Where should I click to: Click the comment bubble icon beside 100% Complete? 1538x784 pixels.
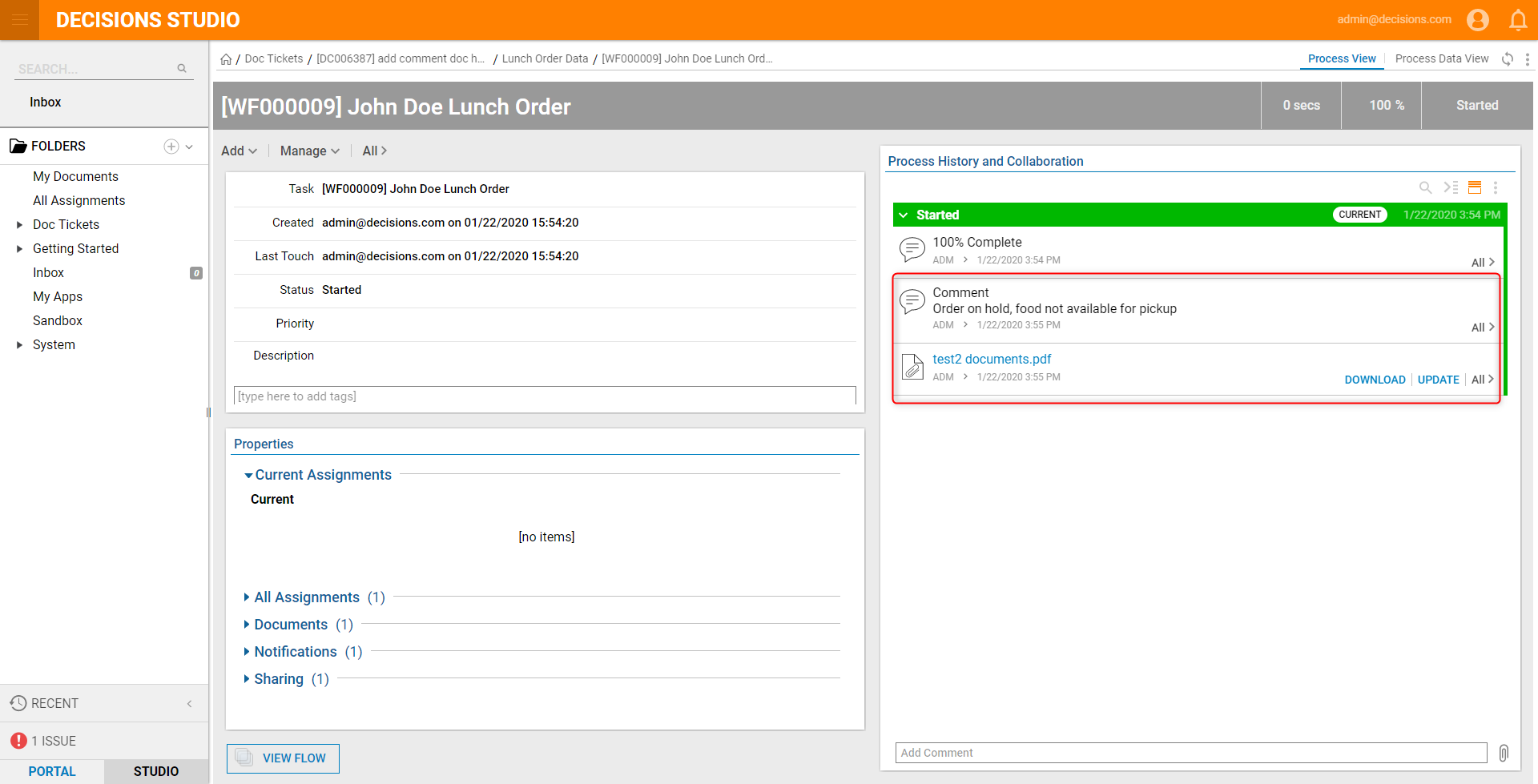tap(912, 249)
